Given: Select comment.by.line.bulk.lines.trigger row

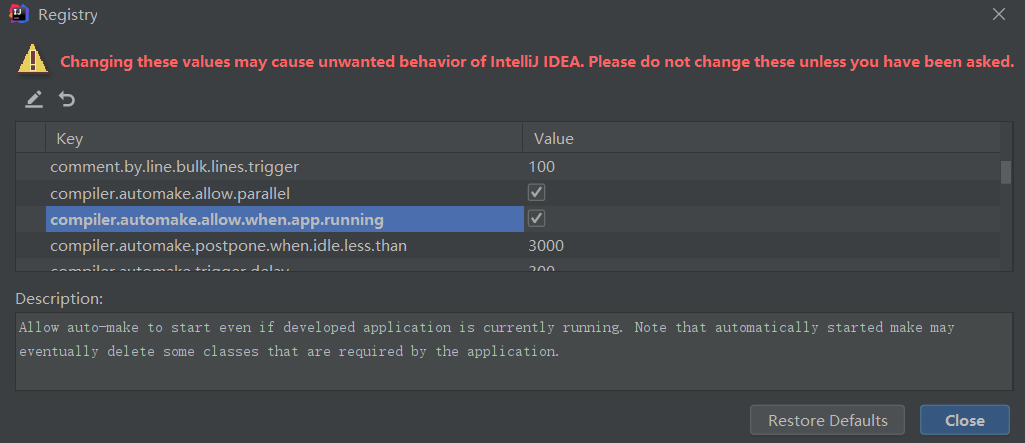Looking at the screenshot, I should pos(508,167).
